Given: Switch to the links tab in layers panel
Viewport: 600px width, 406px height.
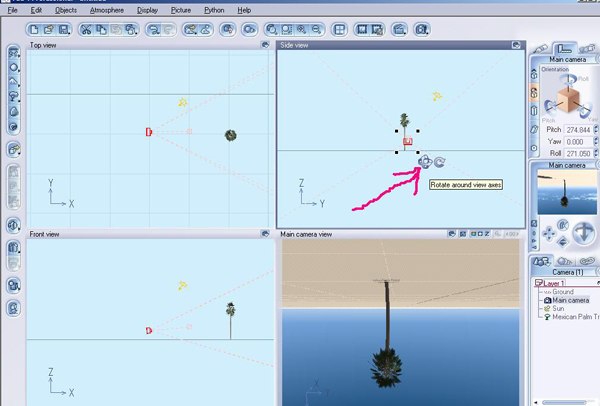Looking at the screenshot, I should 587,261.
